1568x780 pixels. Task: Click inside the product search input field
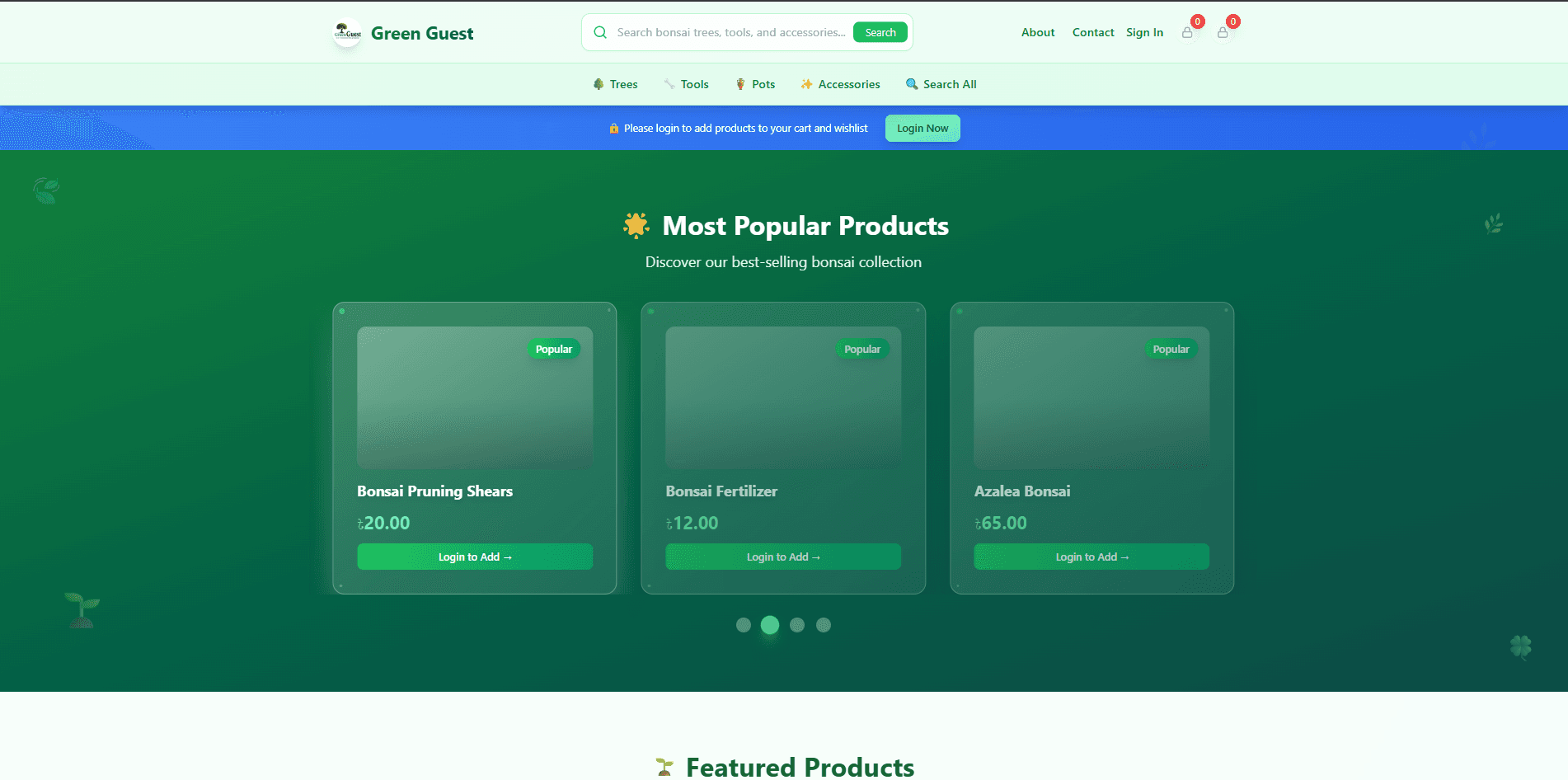(x=725, y=32)
